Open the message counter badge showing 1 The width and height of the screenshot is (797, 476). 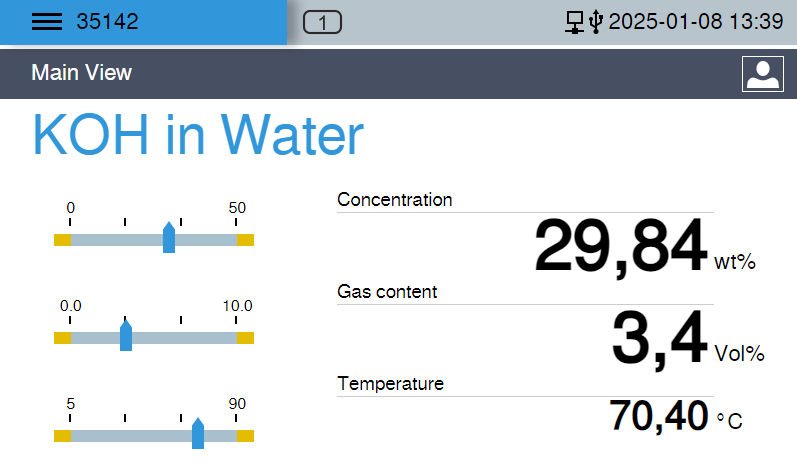[322, 22]
